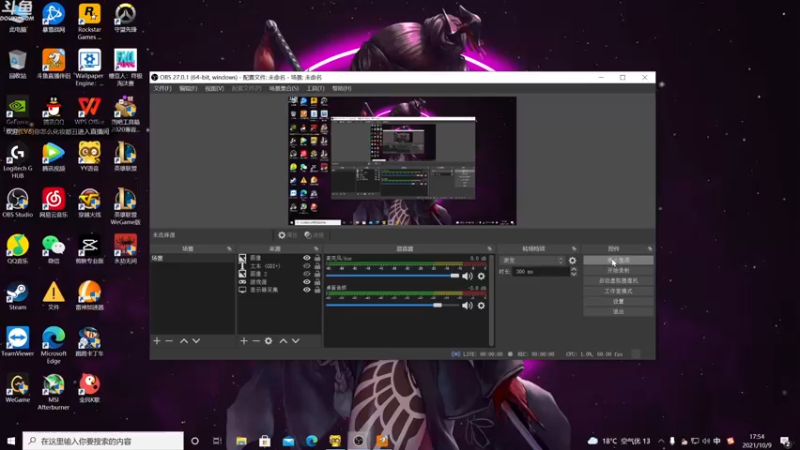Open File Explorer from the taskbar

coord(241,441)
